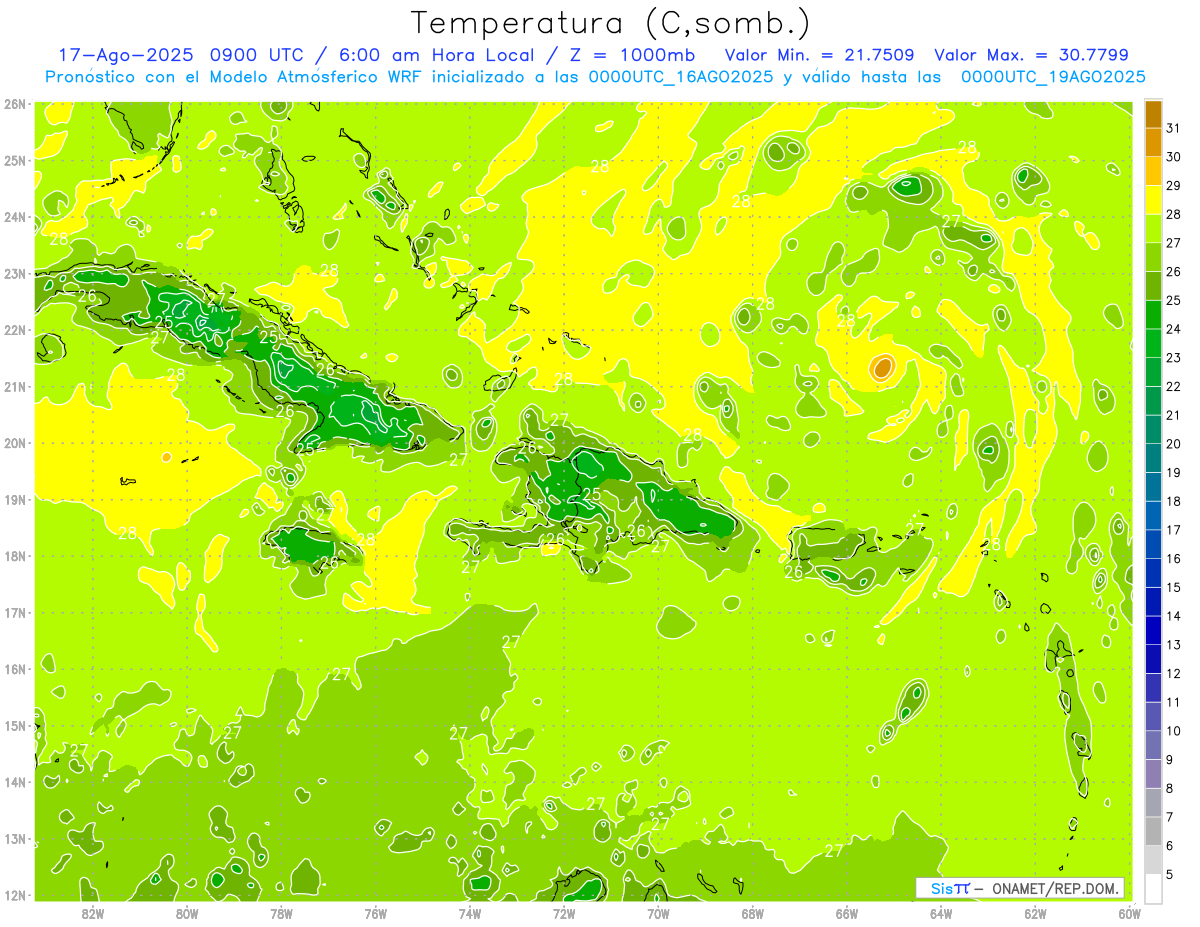The image size is (1200, 927).
Task: Click the '70W' longitude axis label
Action: coord(658,913)
